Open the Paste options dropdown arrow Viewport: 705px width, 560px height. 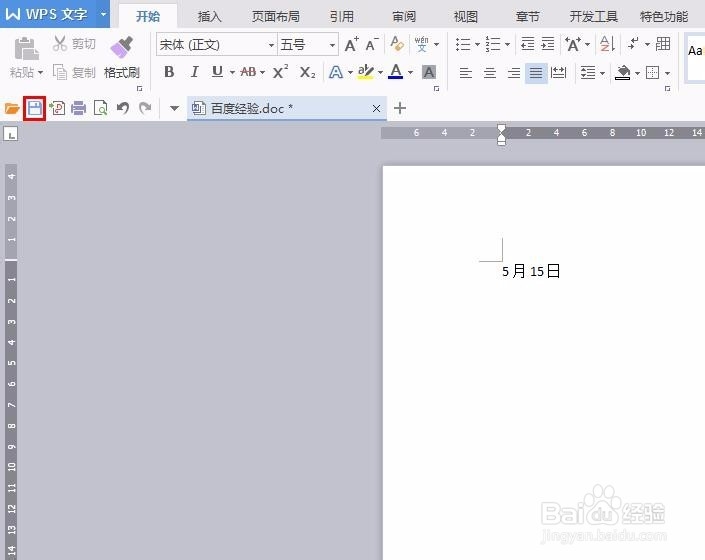tap(40, 72)
